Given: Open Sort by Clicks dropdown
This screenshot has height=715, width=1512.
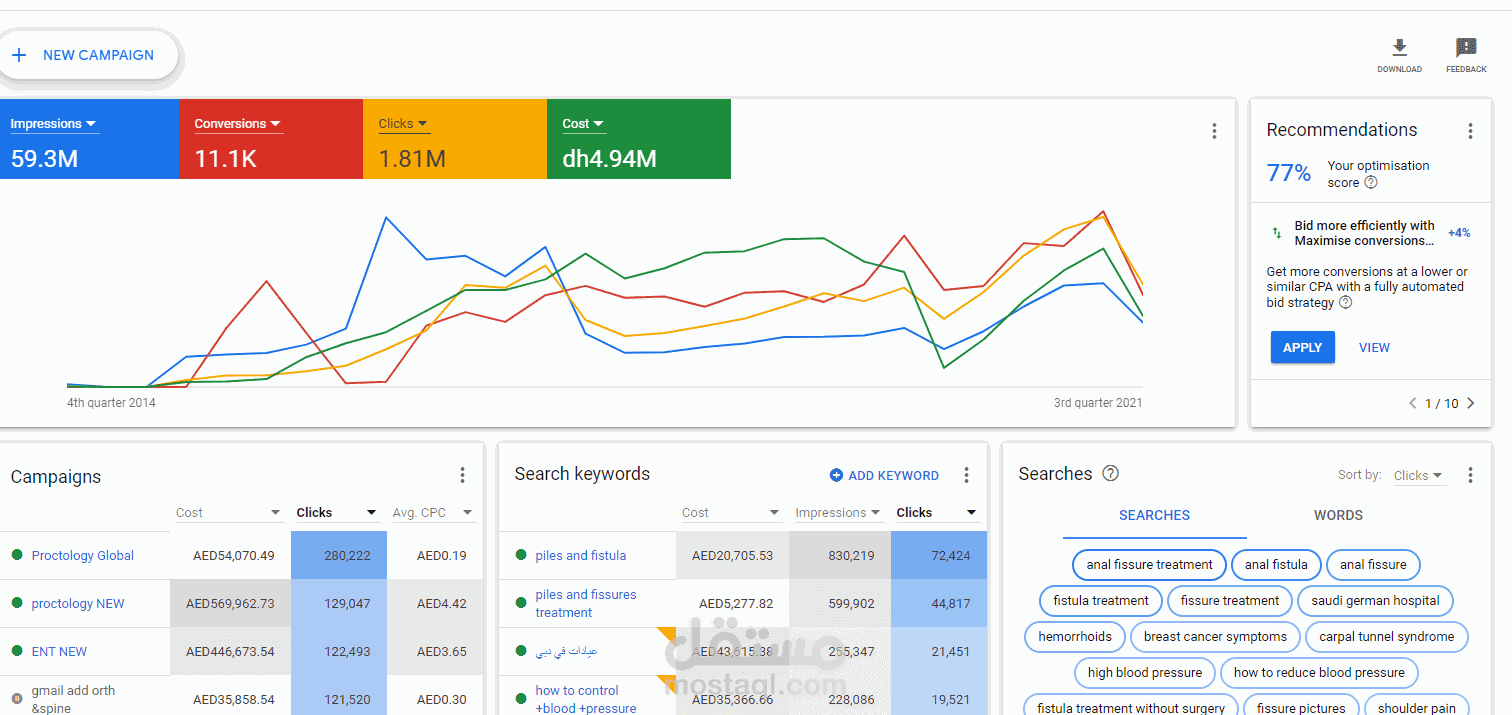Looking at the screenshot, I should click(1419, 475).
